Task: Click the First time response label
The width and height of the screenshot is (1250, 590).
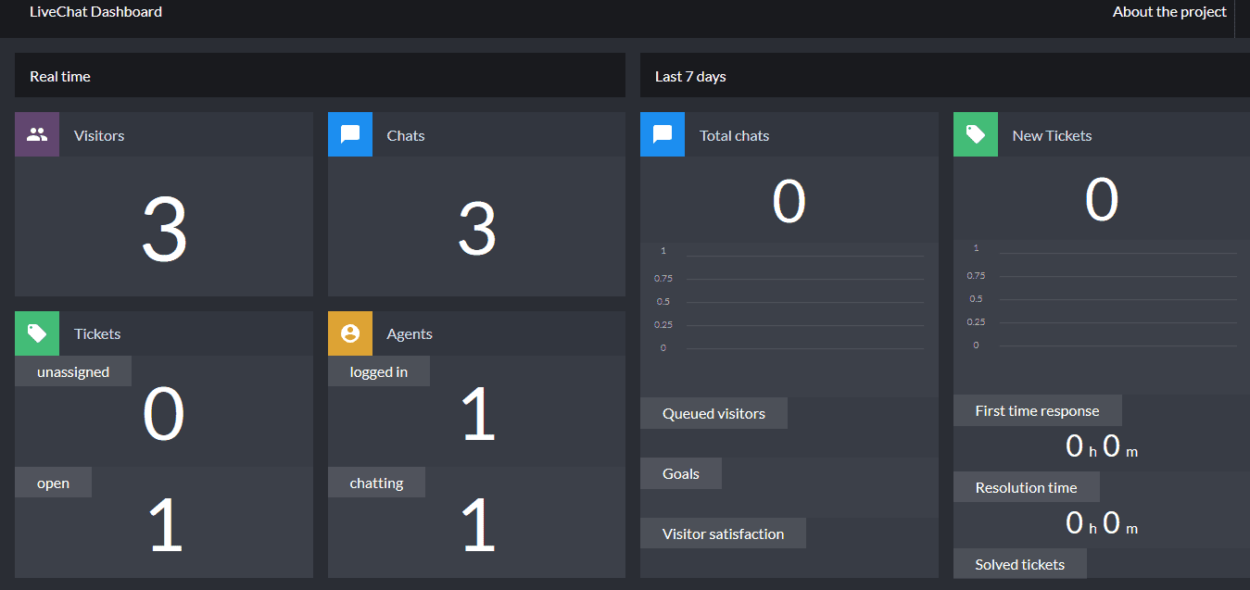Action: click(1037, 410)
